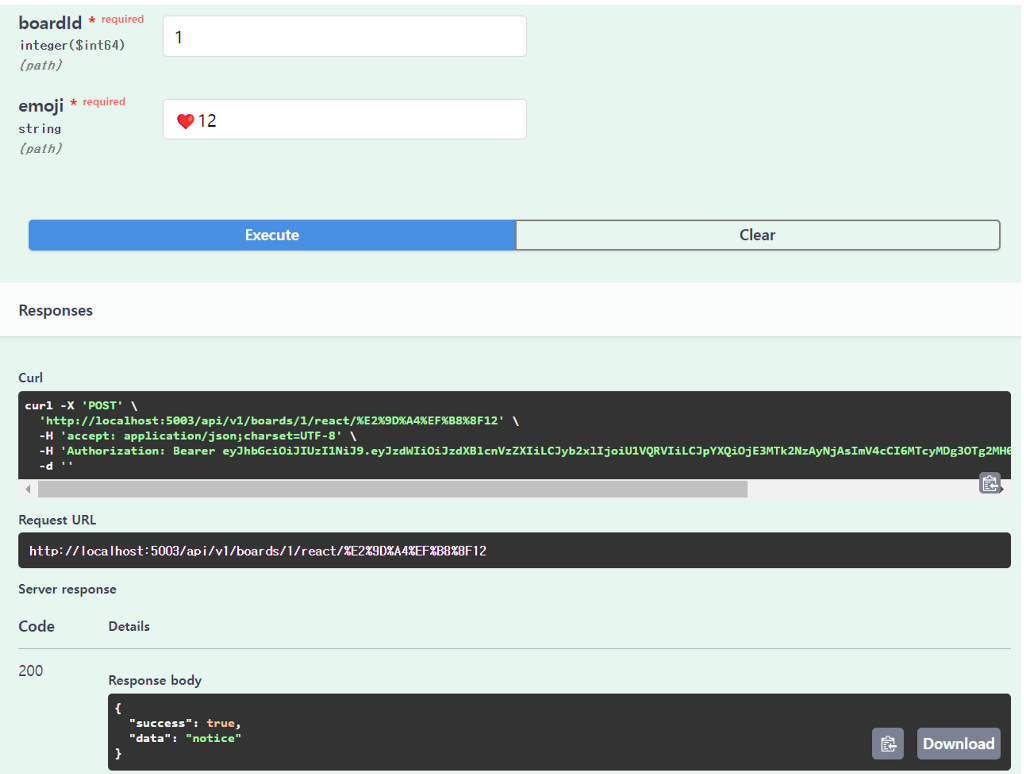This screenshot has height=774, width=1024.
Task: Click the "success": true line
Action: click(185, 723)
